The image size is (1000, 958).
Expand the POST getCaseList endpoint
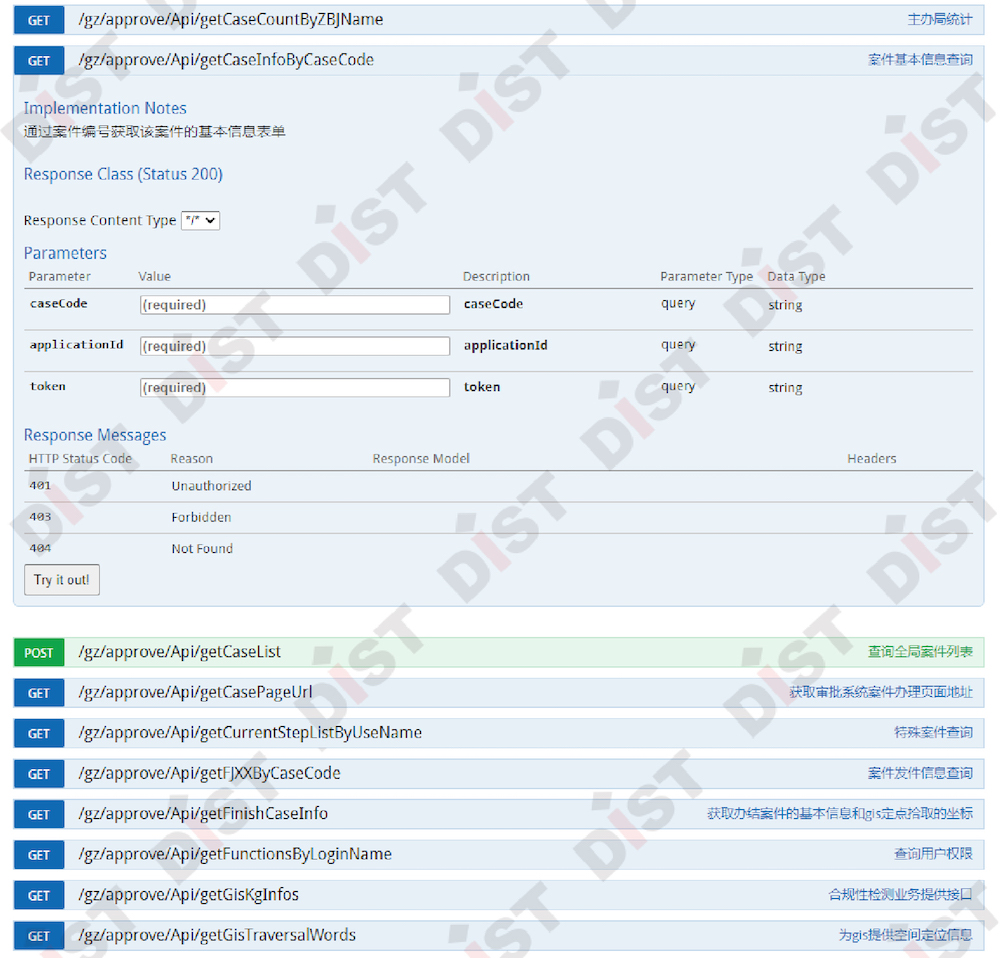(180, 652)
